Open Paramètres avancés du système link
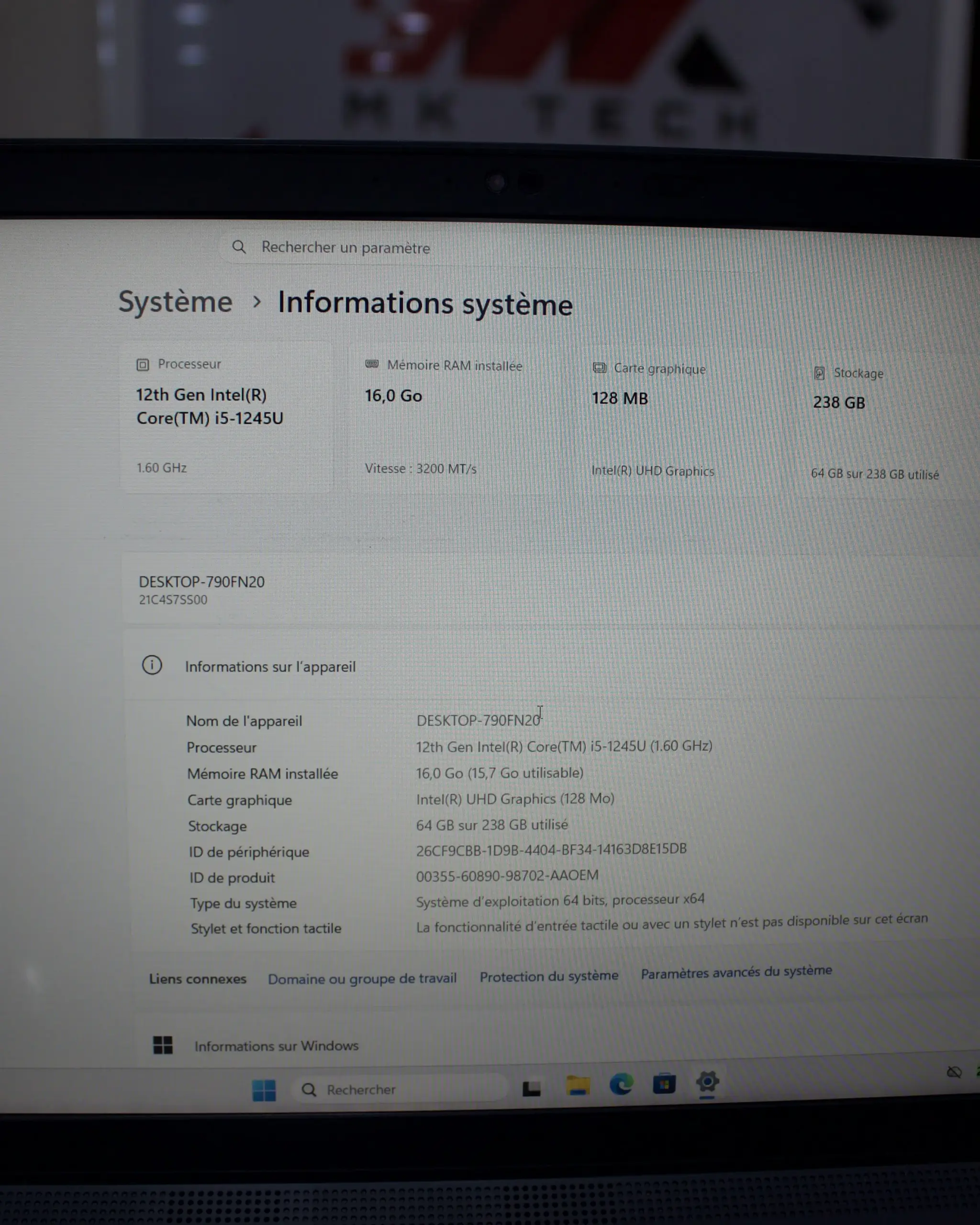Viewport: 980px width, 1225px height. [736, 972]
